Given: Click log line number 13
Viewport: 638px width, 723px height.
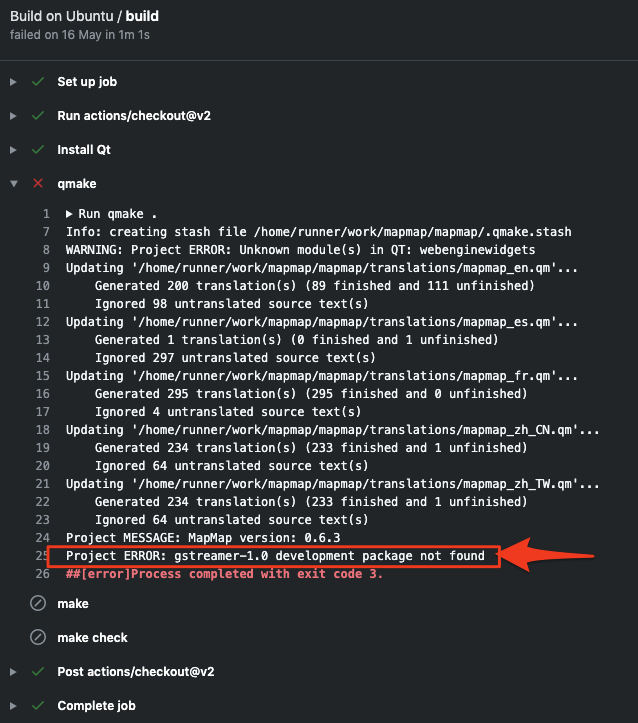Looking at the screenshot, I should pyautogui.click(x=43, y=340).
